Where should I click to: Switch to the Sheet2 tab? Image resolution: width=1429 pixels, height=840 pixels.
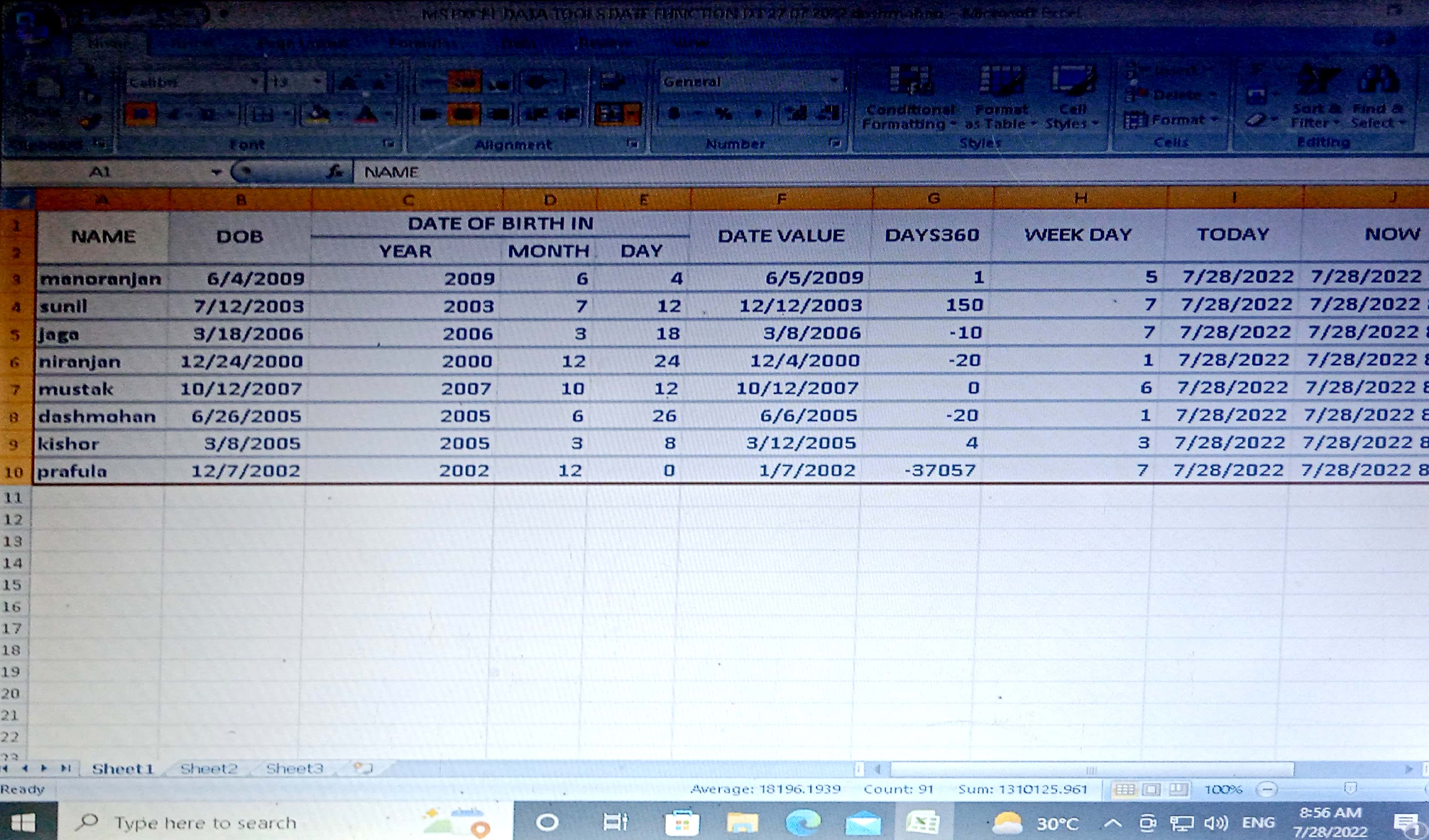[208, 769]
